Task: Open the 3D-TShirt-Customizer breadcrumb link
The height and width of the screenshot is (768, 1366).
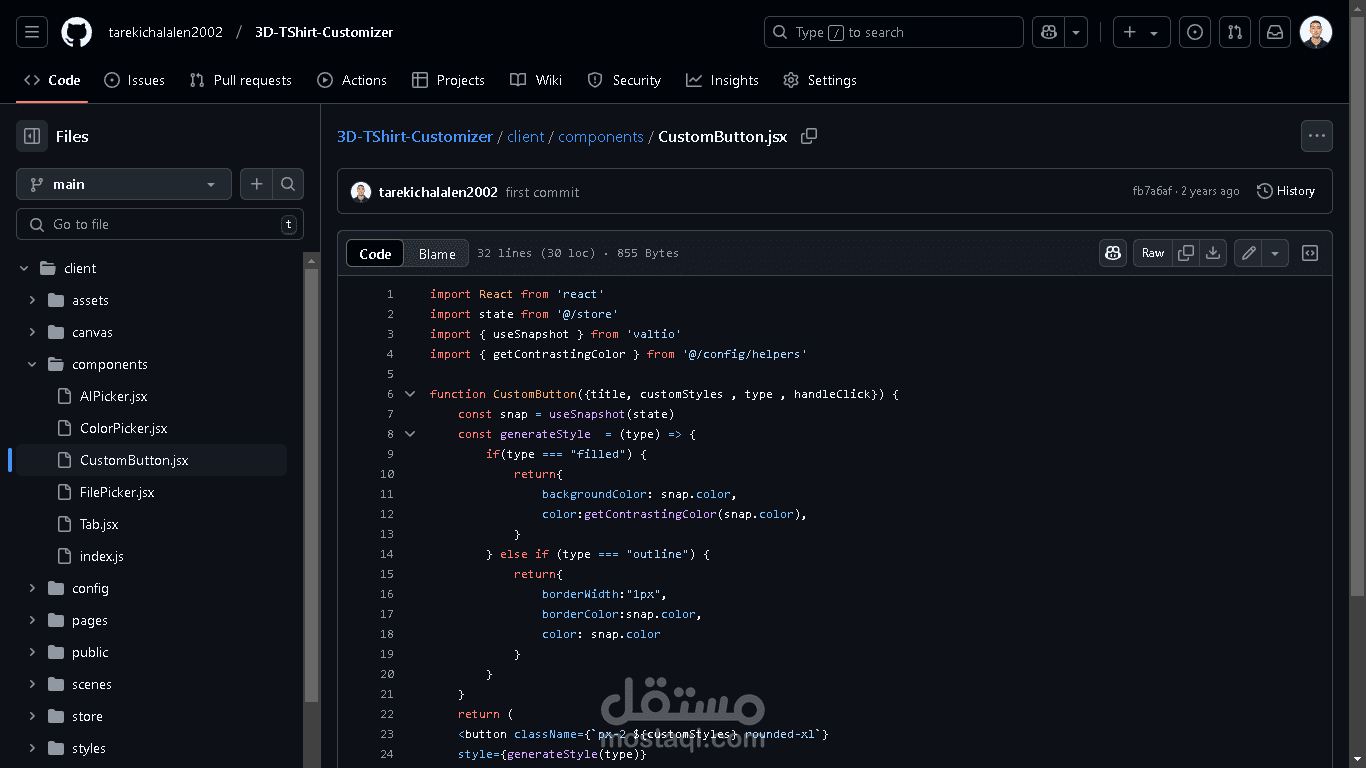Action: [415, 136]
